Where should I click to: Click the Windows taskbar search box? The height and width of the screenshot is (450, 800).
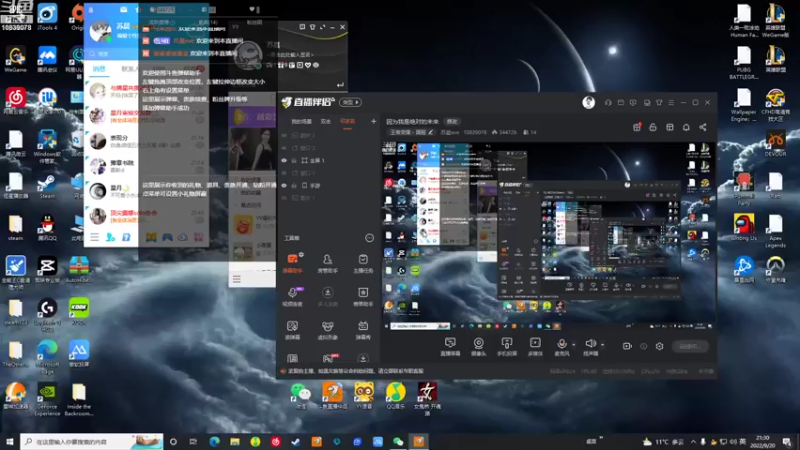pos(92,441)
